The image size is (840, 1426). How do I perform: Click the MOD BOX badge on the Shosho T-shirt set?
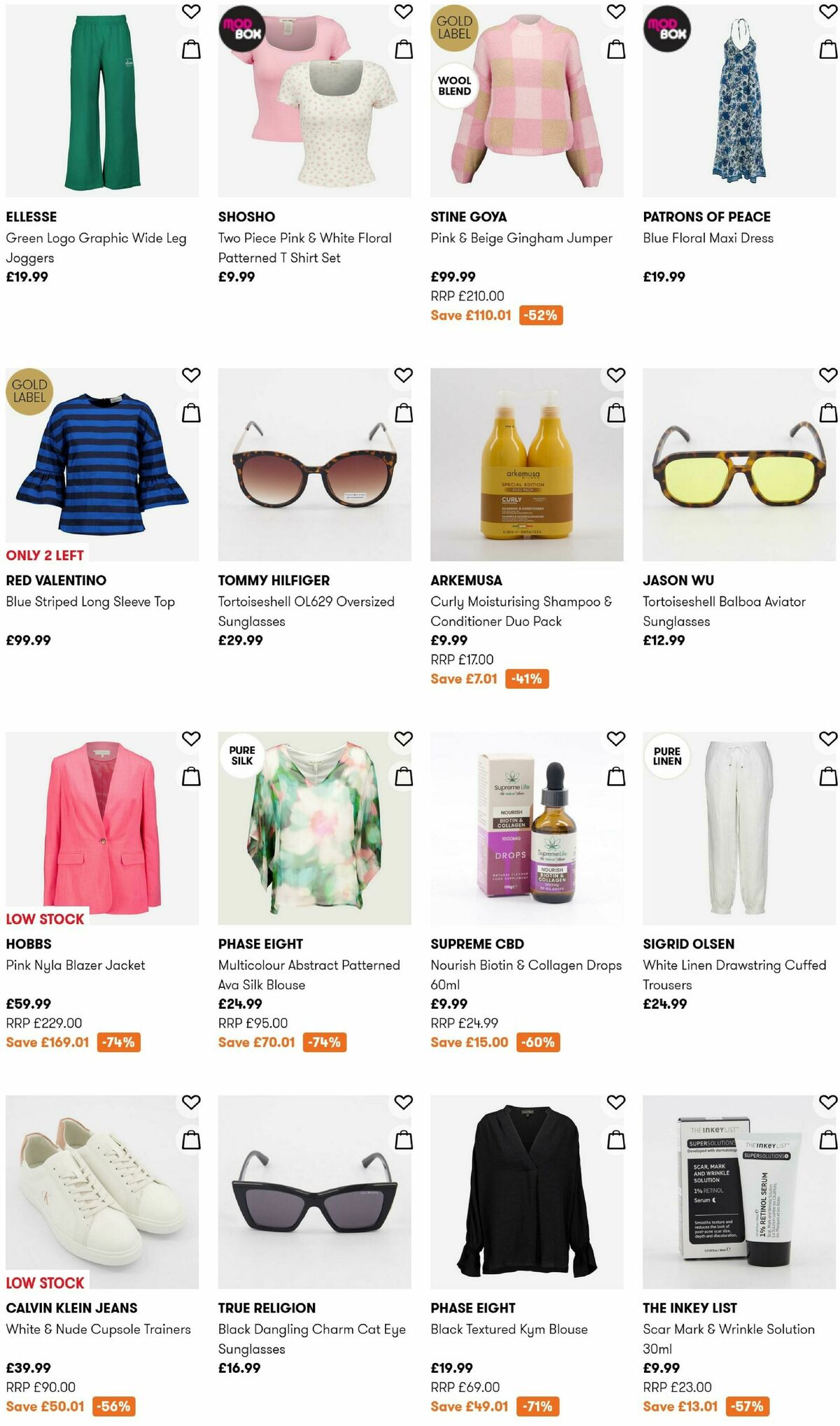(x=240, y=29)
